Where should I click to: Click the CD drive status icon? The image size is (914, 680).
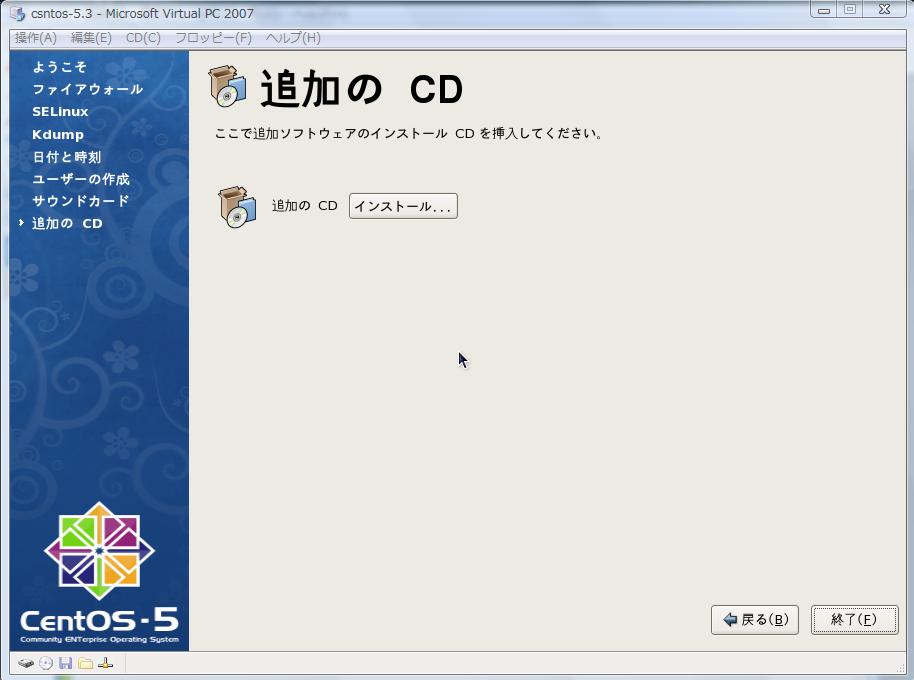click(46, 663)
